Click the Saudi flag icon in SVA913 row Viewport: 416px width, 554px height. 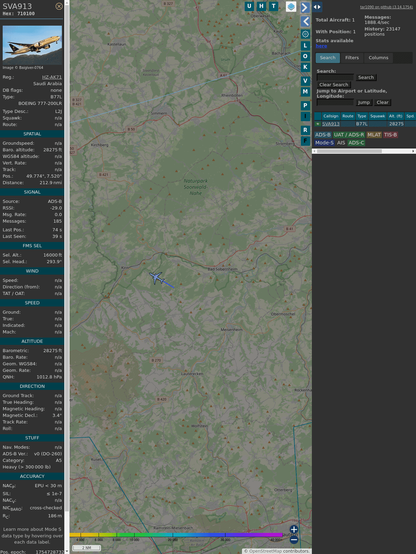[318, 124]
